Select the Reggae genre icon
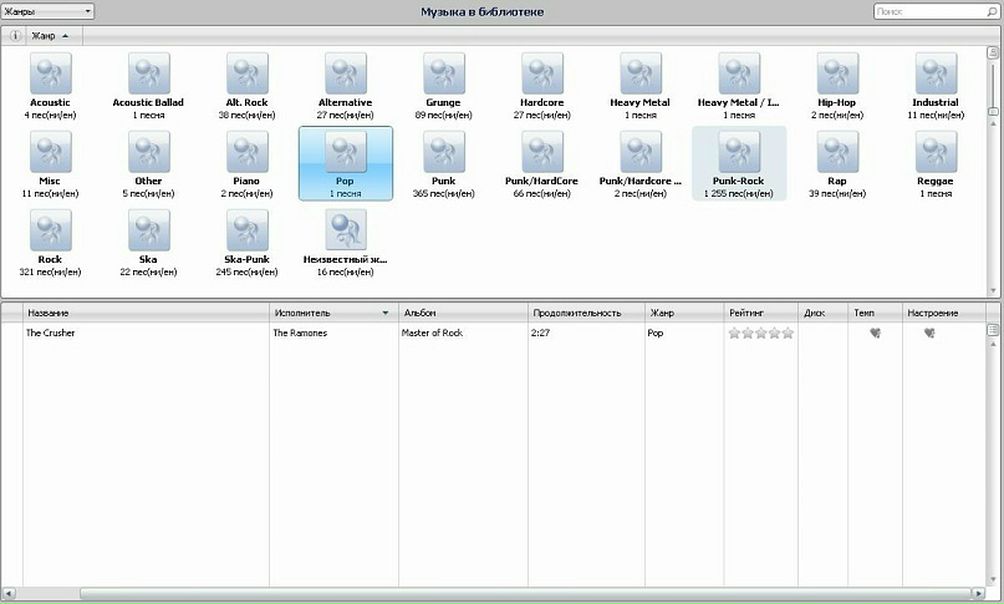This screenshot has width=1004, height=604. pos(936,153)
